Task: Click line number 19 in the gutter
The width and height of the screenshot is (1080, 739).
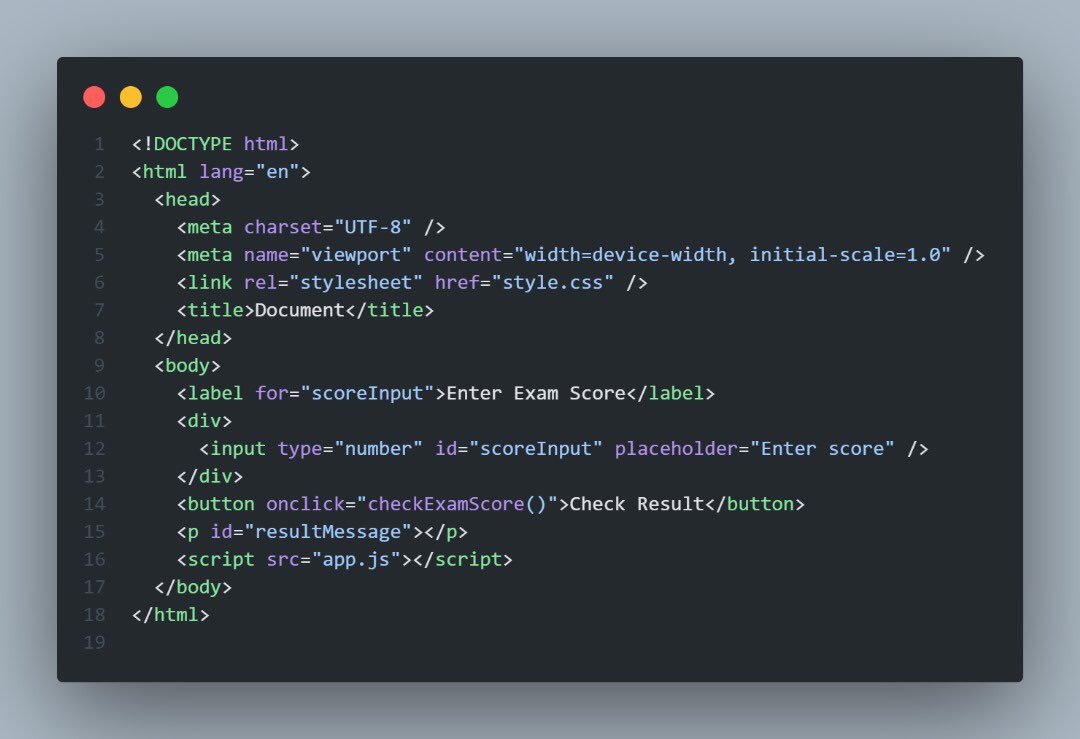Action: click(x=94, y=643)
